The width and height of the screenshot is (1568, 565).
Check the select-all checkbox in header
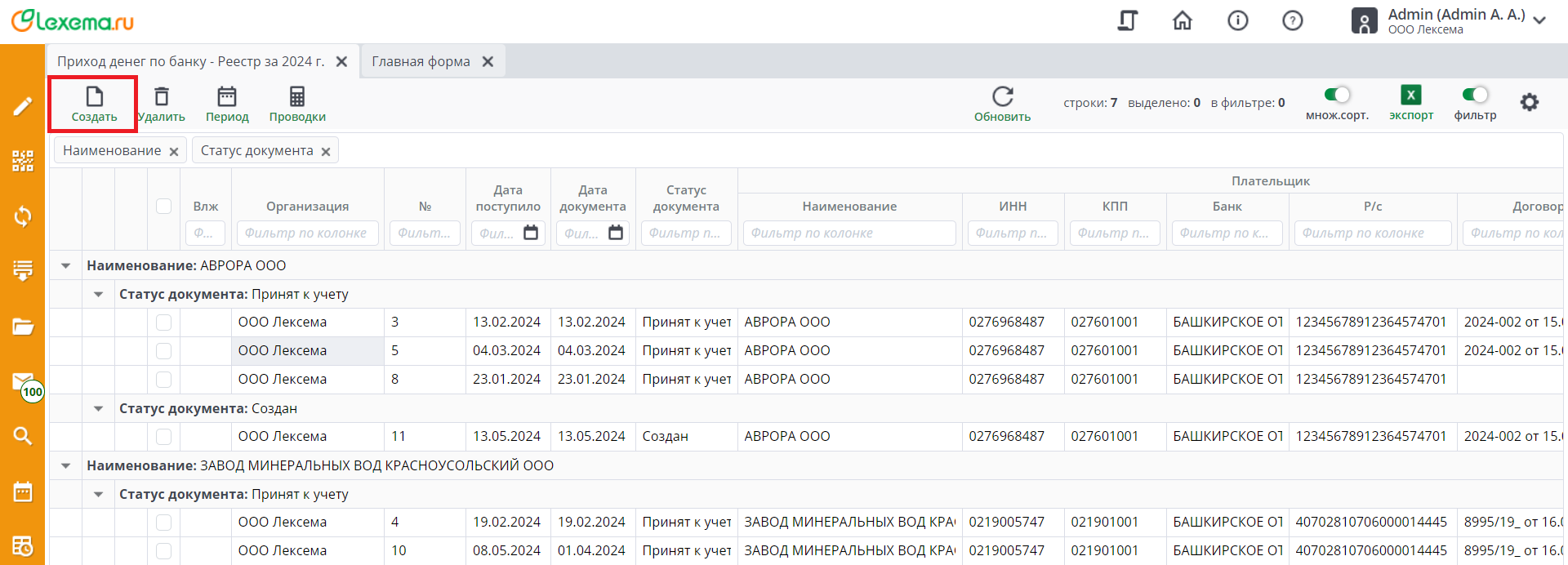tap(164, 206)
